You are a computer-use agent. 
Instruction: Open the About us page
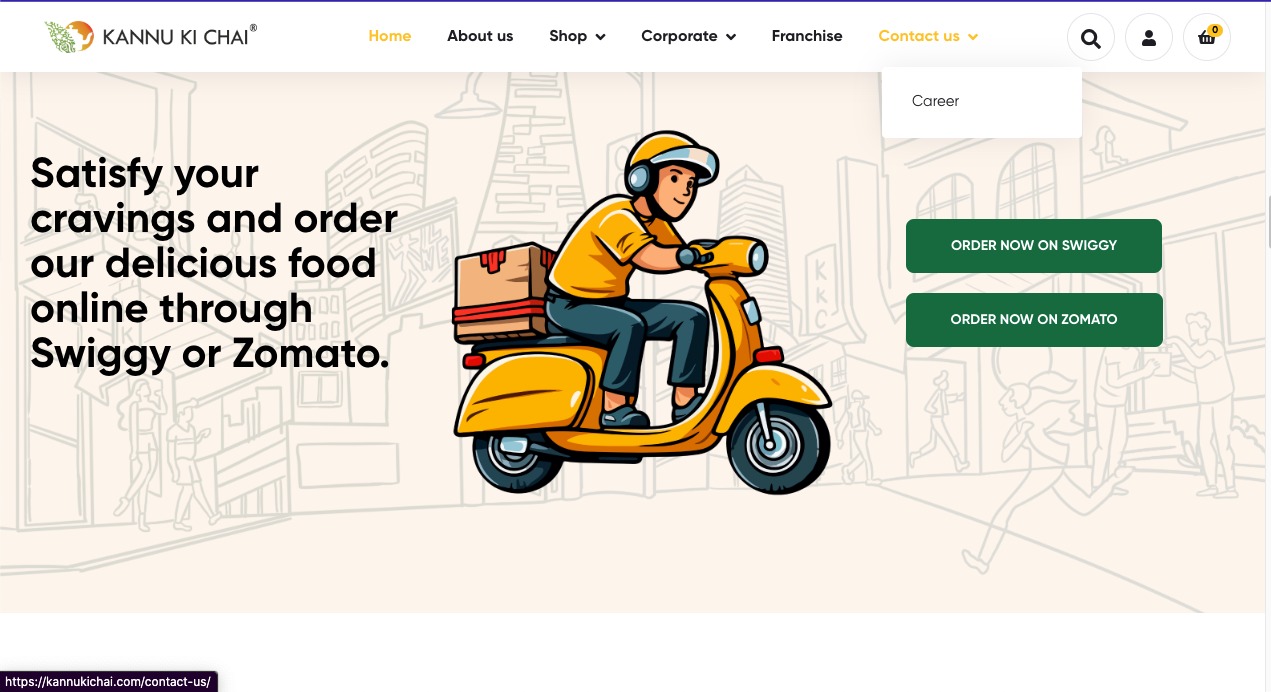pyautogui.click(x=480, y=36)
